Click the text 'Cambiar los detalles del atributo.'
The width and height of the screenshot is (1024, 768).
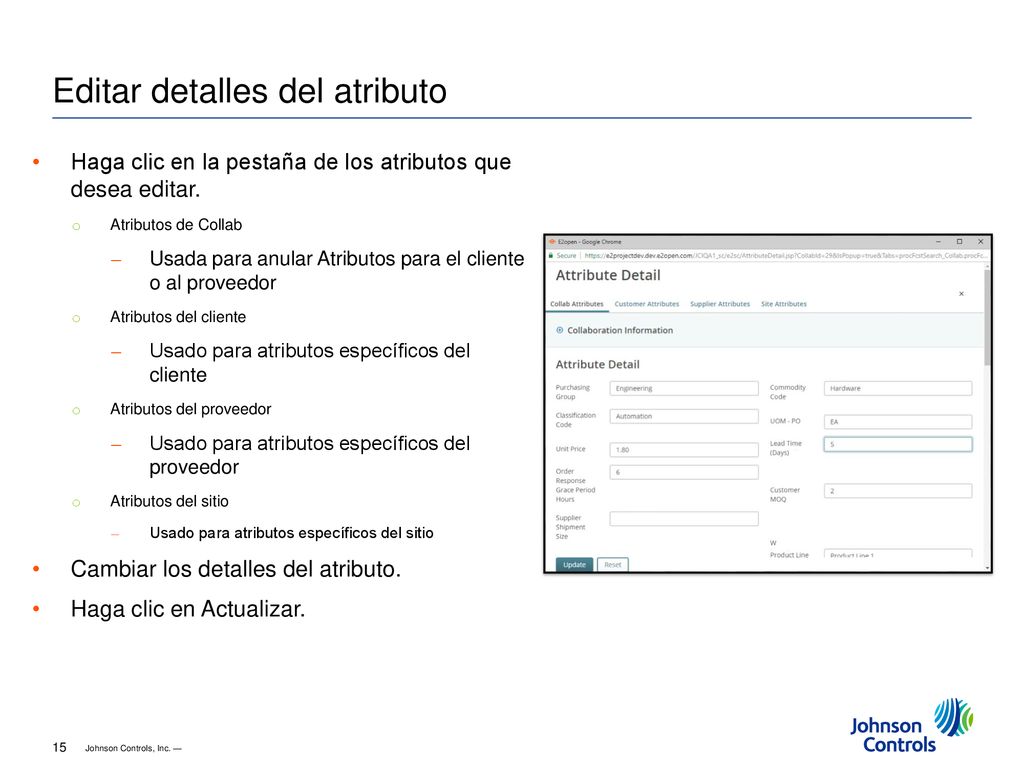point(236,569)
